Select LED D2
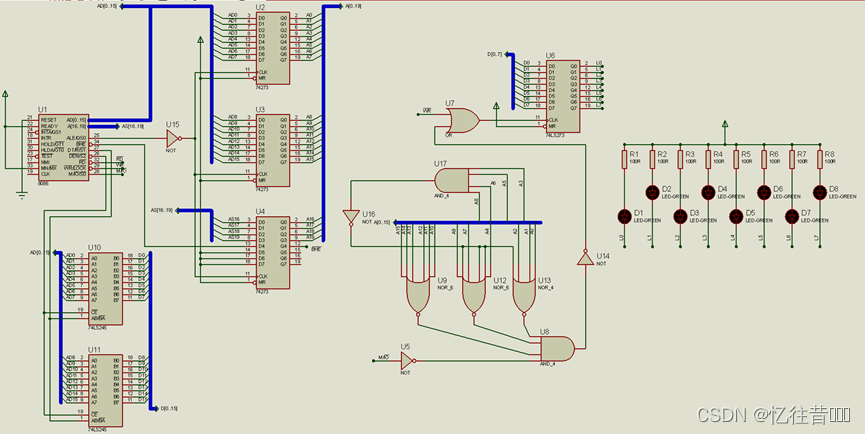The height and width of the screenshot is (434, 865). [x=653, y=192]
